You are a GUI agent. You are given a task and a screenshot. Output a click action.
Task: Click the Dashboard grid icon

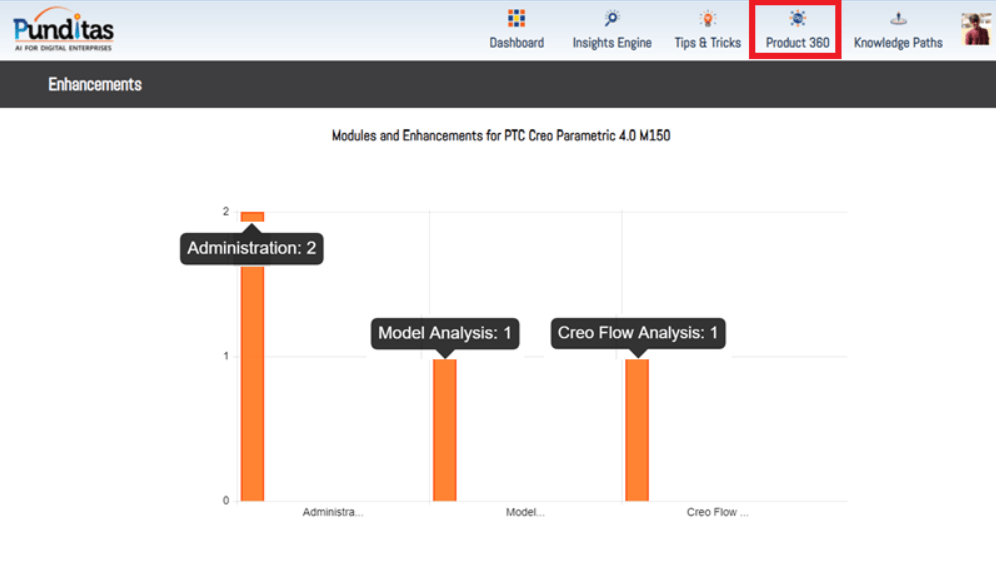coord(516,18)
